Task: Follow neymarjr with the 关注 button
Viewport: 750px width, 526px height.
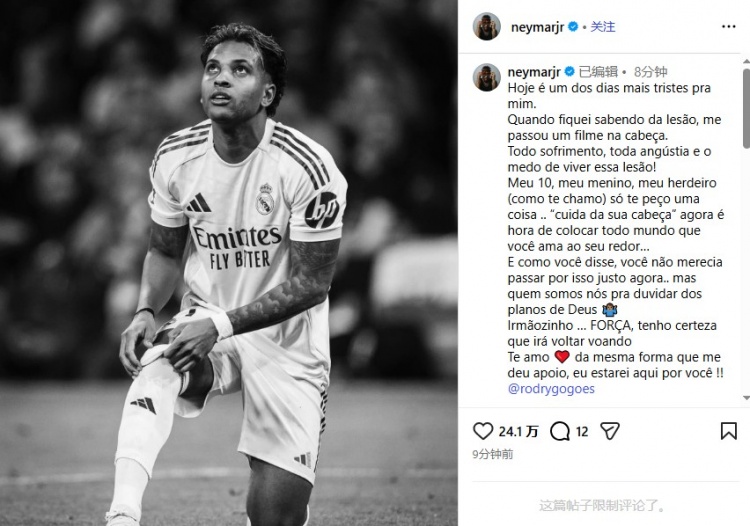Action: 603,27
